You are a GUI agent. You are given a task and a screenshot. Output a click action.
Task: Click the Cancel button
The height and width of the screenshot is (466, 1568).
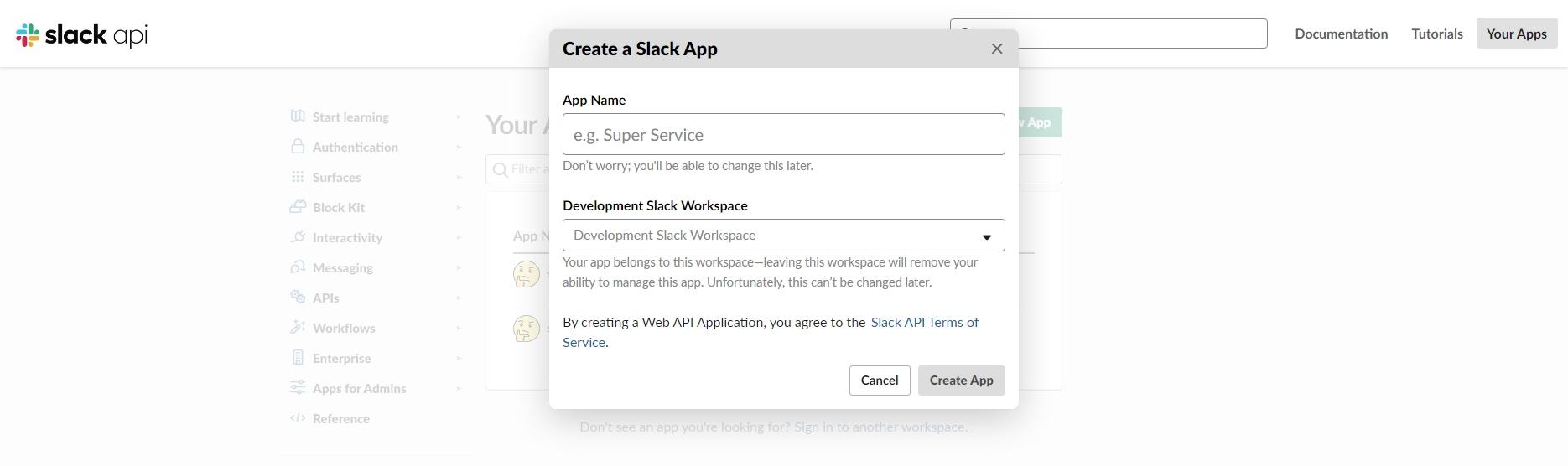click(880, 381)
